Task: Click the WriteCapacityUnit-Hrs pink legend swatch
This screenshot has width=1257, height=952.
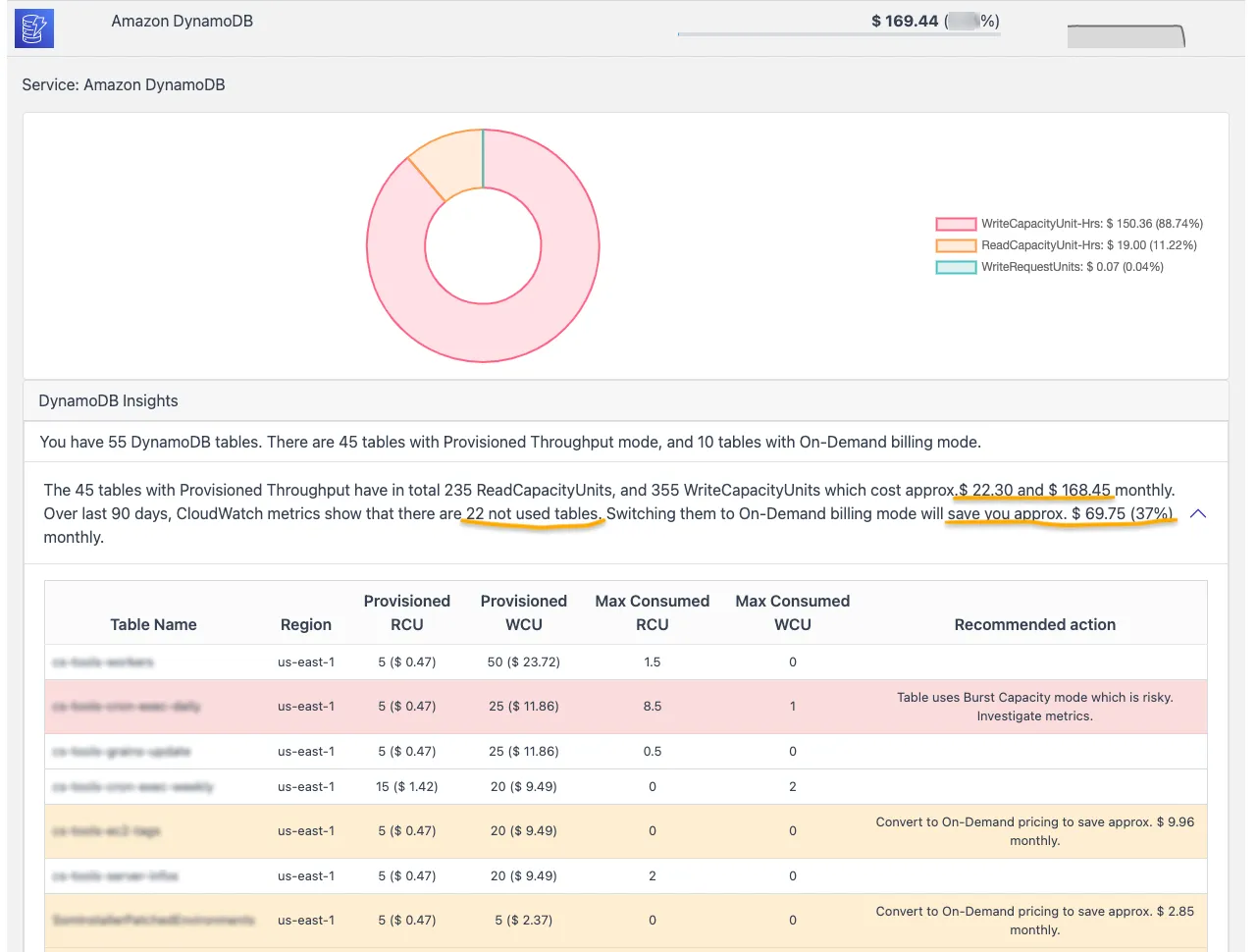Action: point(956,224)
